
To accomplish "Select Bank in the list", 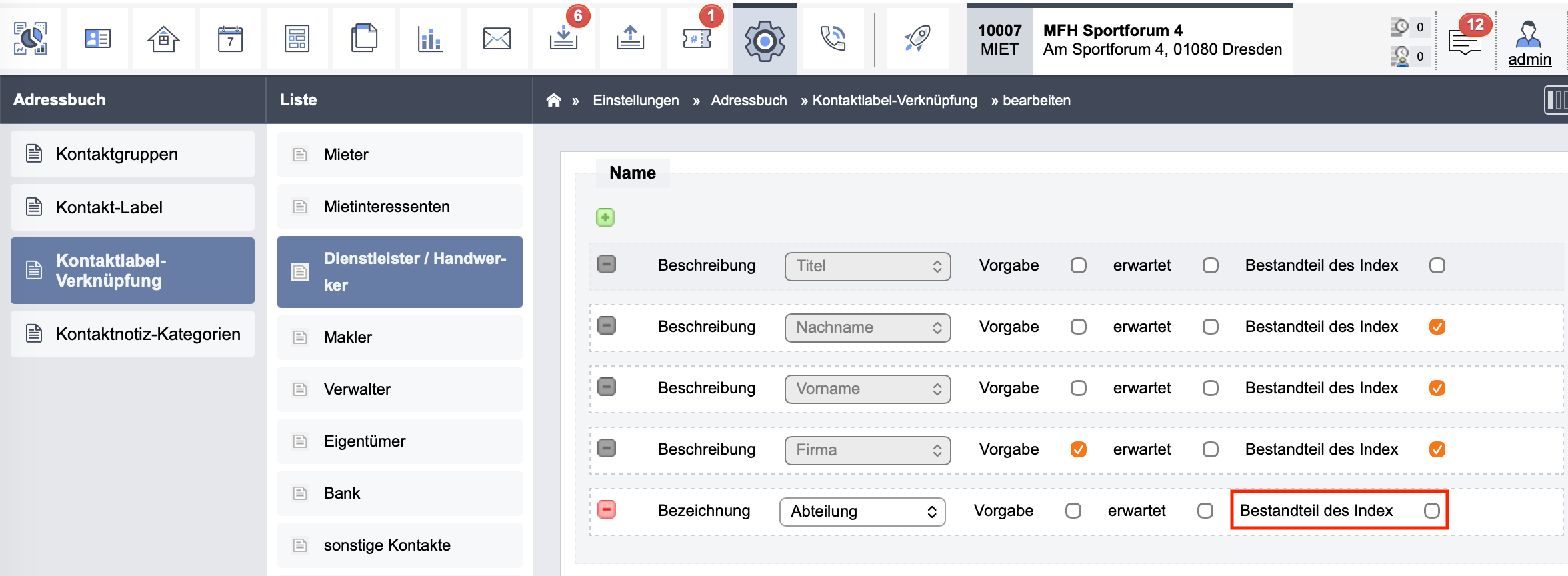I will point(400,493).
